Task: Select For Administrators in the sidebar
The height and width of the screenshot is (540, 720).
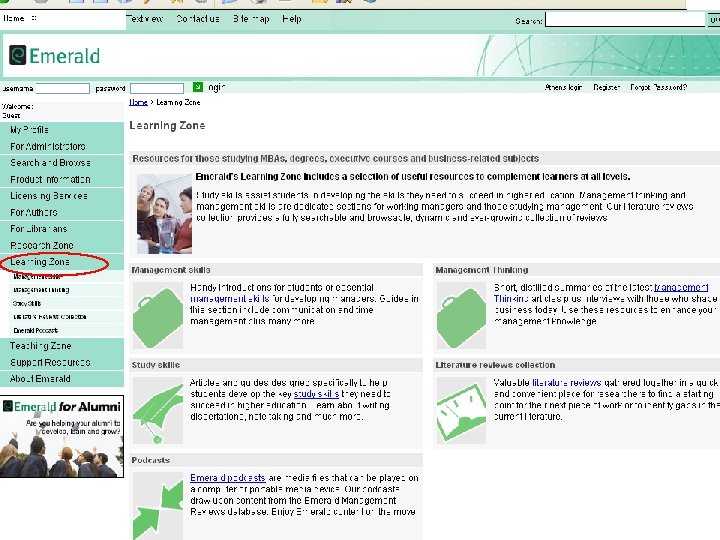Action: click(62, 146)
